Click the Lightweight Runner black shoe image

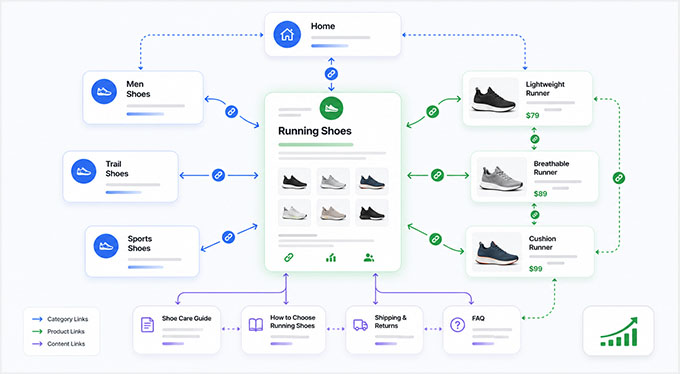pyautogui.click(x=494, y=98)
